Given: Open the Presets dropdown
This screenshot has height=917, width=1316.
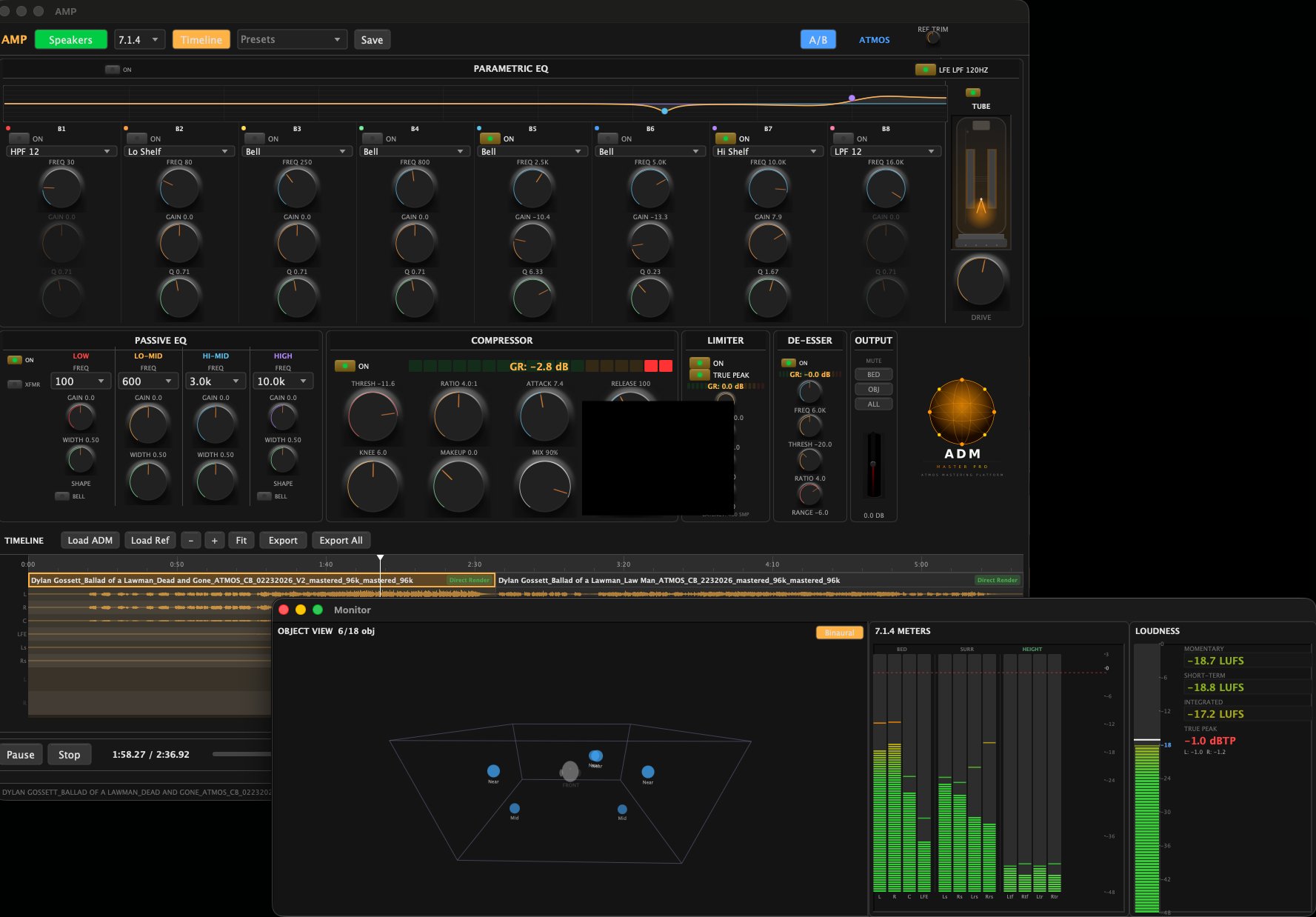Looking at the screenshot, I should coord(291,39).
